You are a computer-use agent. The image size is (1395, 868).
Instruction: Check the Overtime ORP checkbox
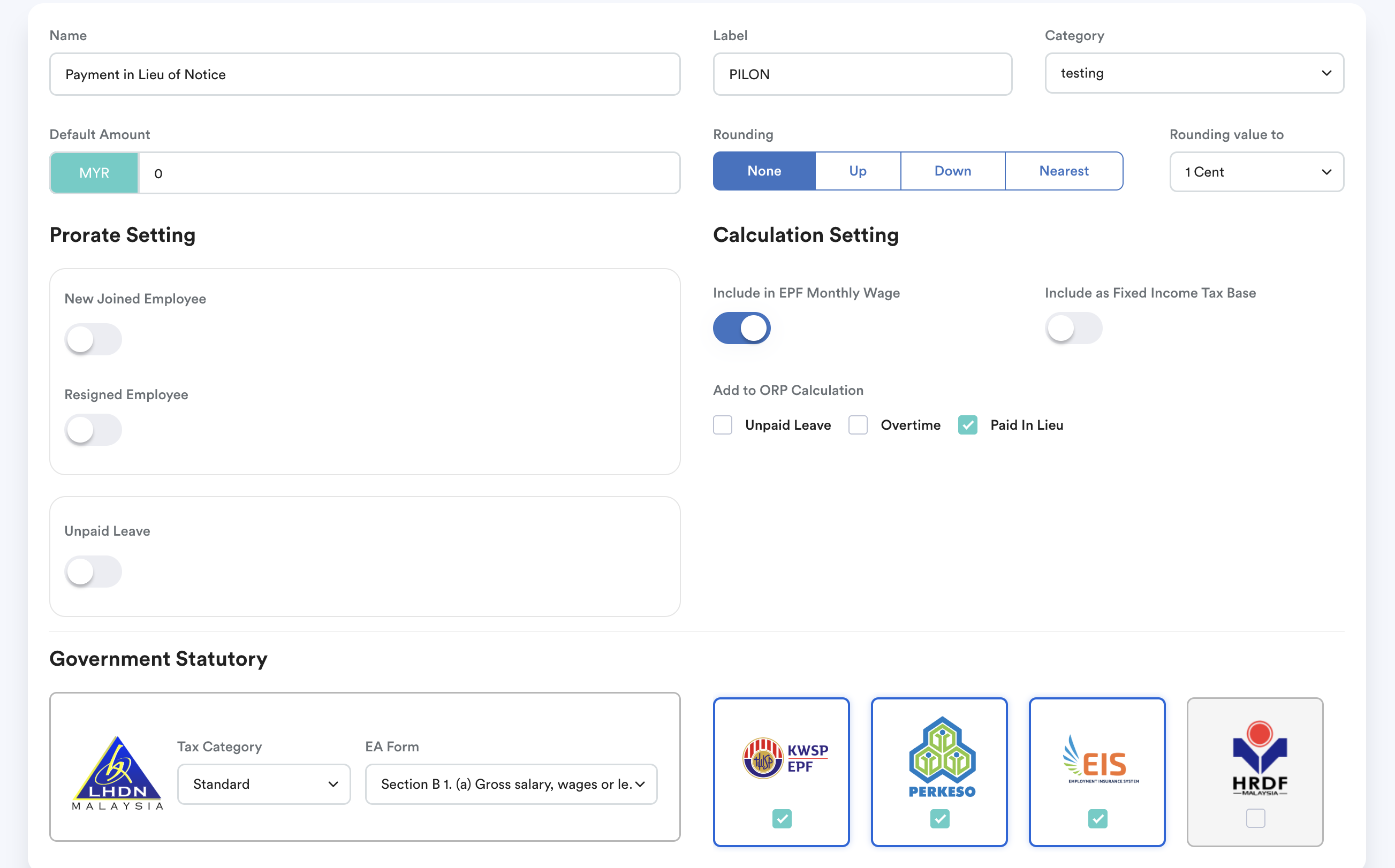tap(858, 425)
